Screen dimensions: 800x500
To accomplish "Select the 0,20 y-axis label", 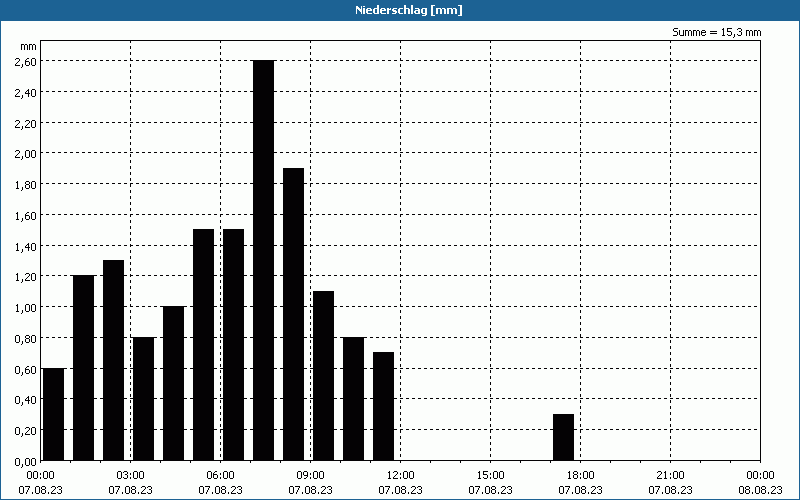I will click(26, 431).
